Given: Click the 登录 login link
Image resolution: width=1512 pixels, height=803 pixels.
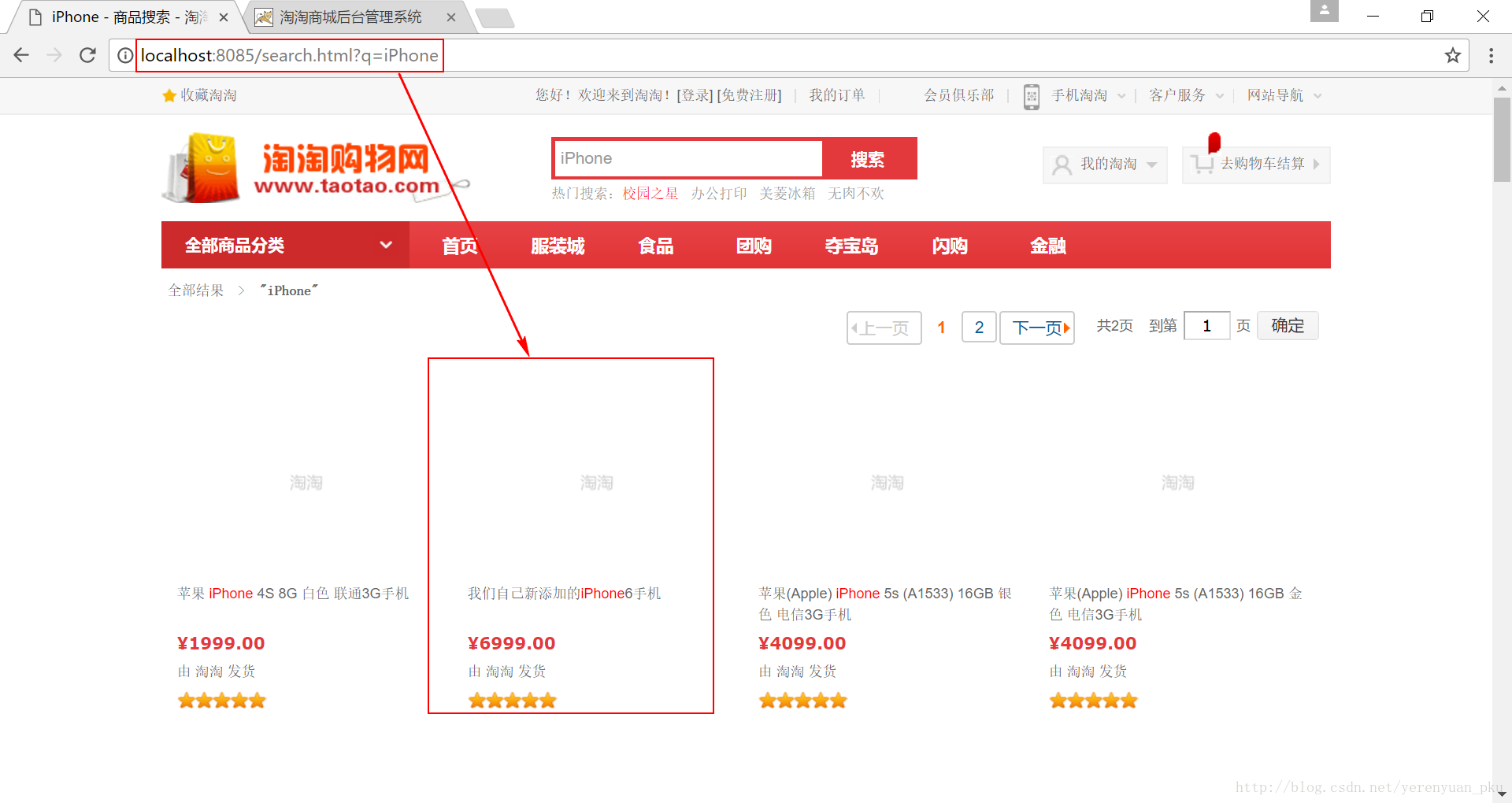Looking at the screenshot, I should pyautogui.click(x=695, y=95).
